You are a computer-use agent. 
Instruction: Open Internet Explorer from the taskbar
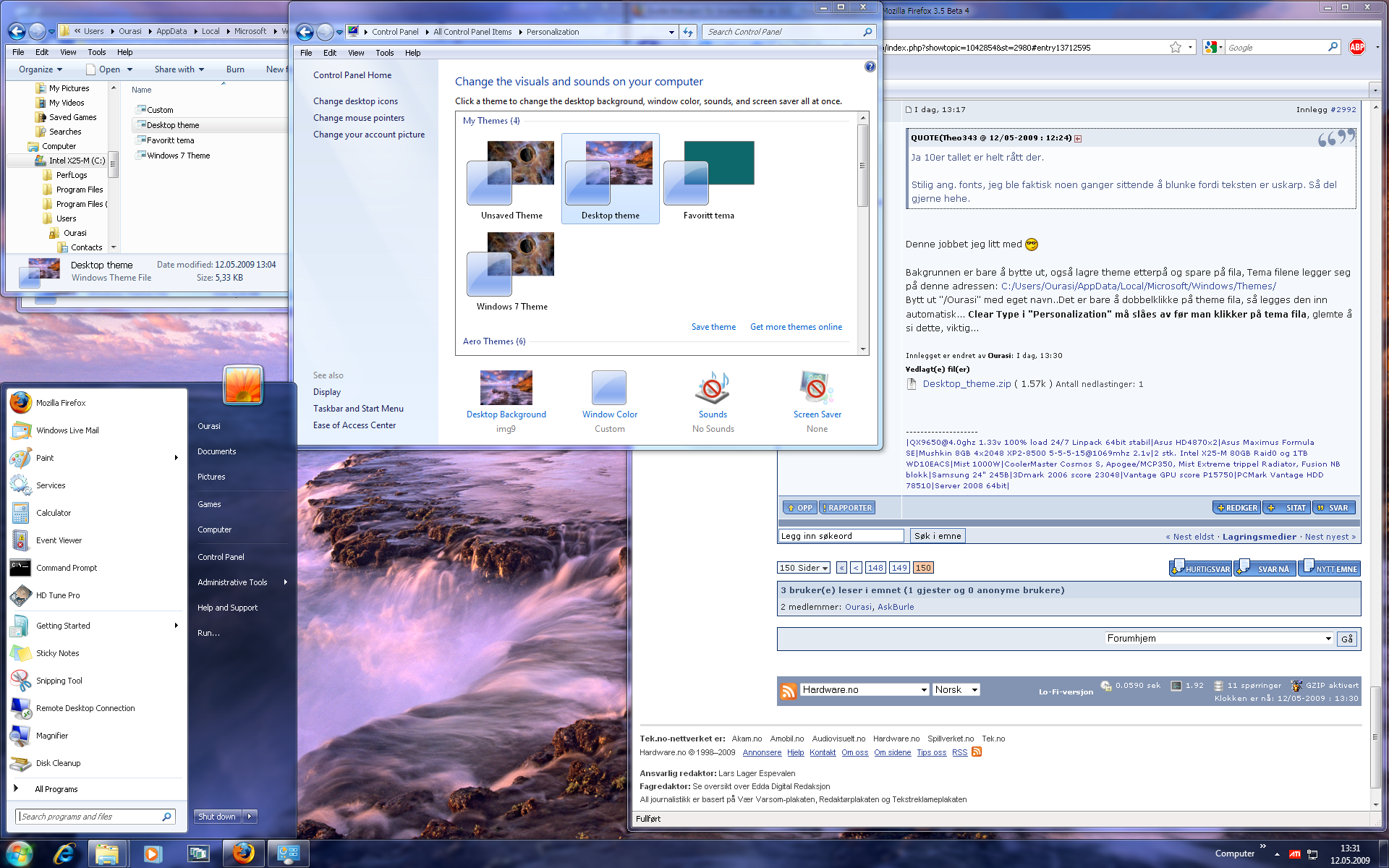tap(64, 854)
